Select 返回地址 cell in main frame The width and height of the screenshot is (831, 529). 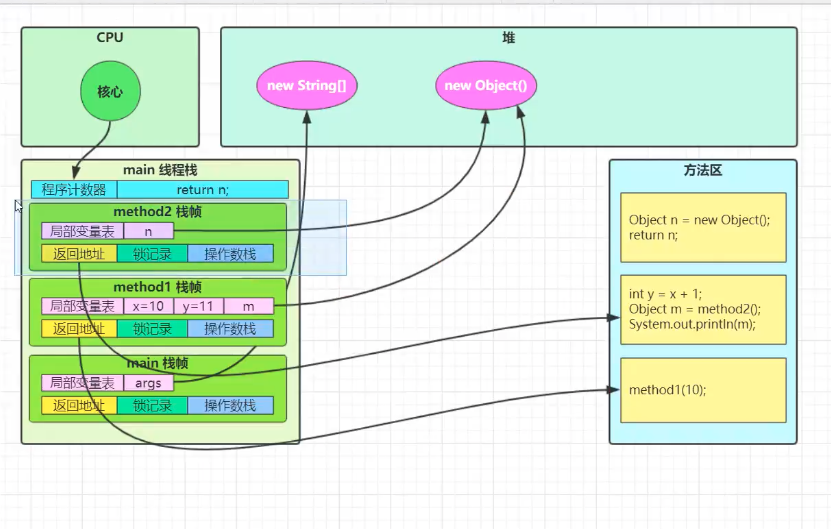[x=79, y=405]
